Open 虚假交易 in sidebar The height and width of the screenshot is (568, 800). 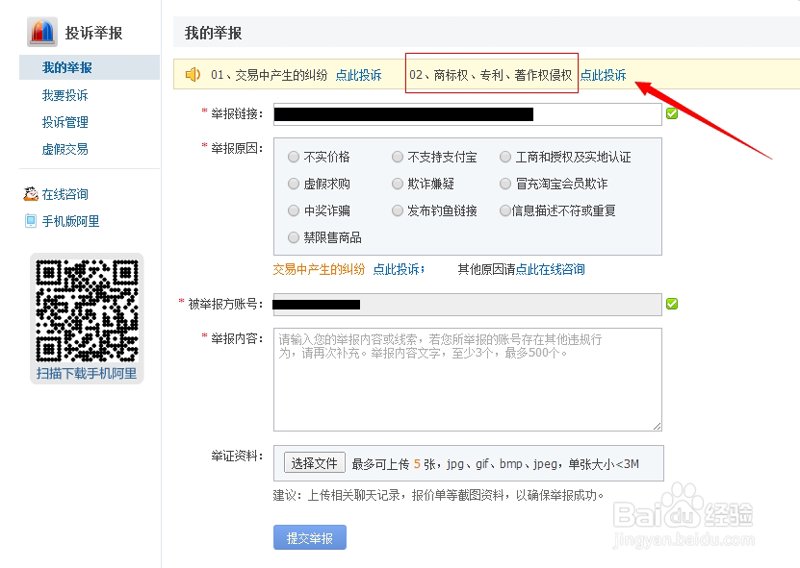click(x=65, y=149)
